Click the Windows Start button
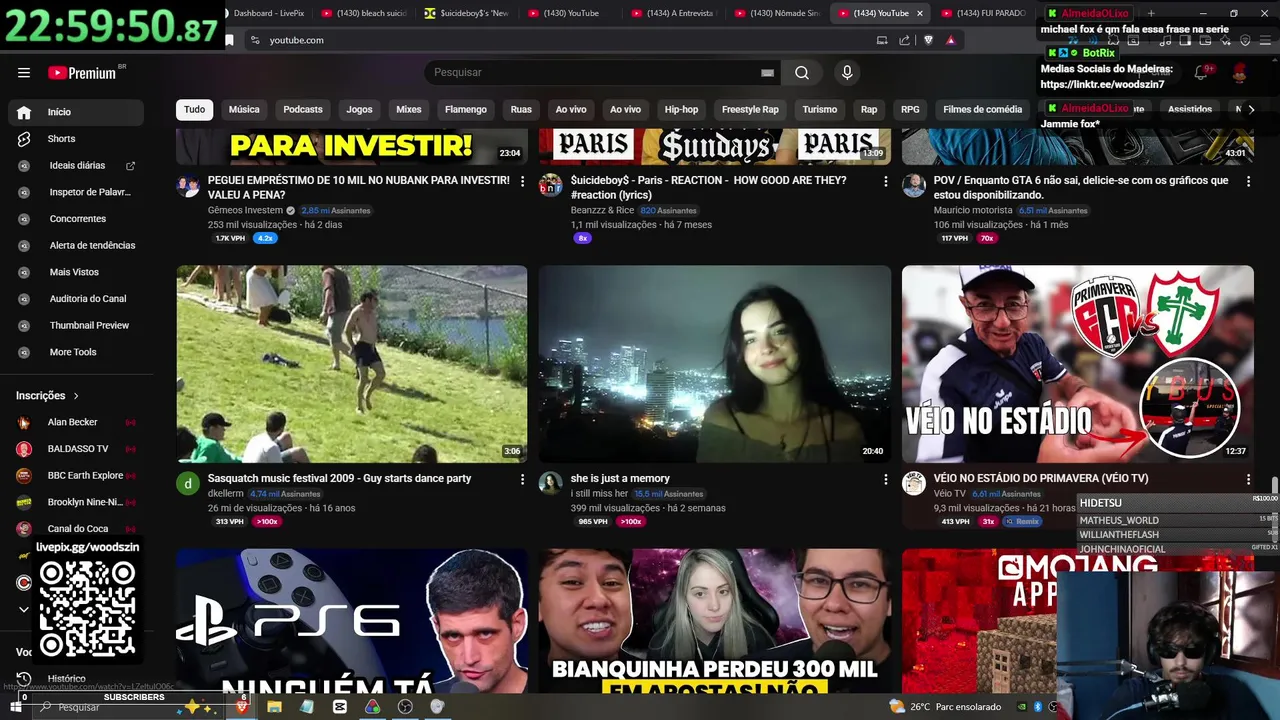The width and height of the screenshot is (1280, 720). coord(16,706)
